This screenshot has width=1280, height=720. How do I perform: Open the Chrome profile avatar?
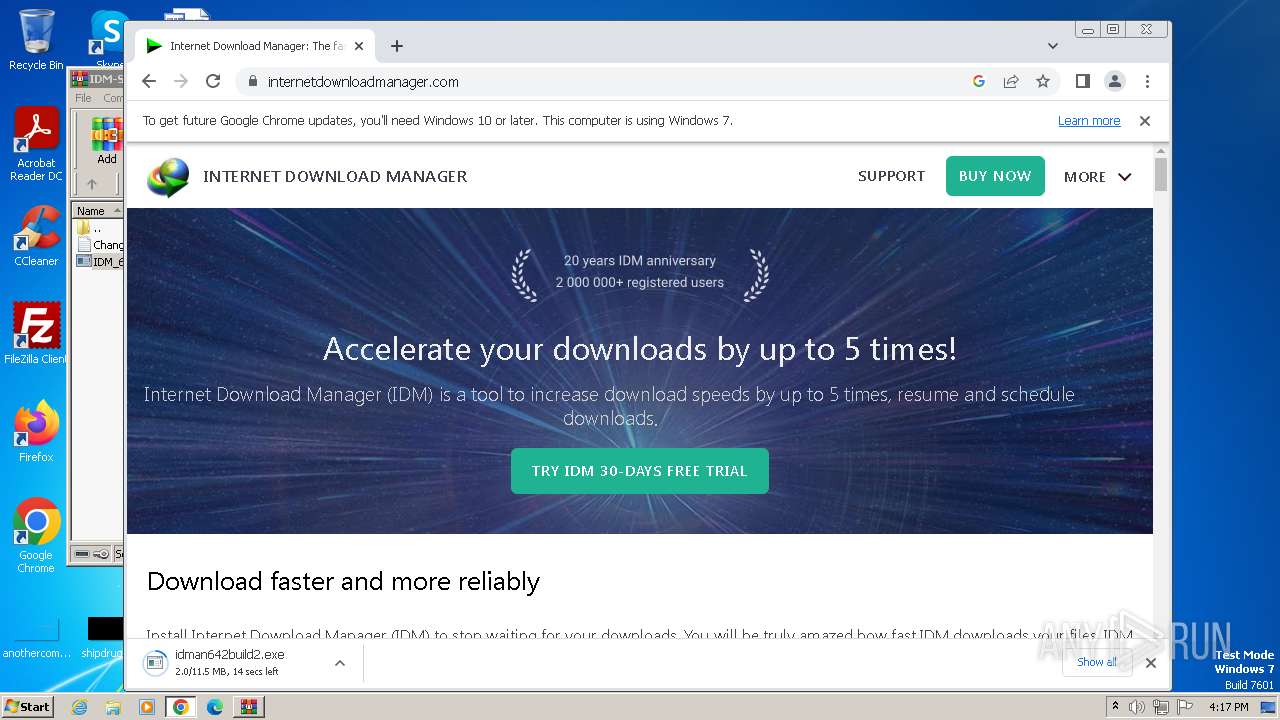click(x=1115, y=82)
